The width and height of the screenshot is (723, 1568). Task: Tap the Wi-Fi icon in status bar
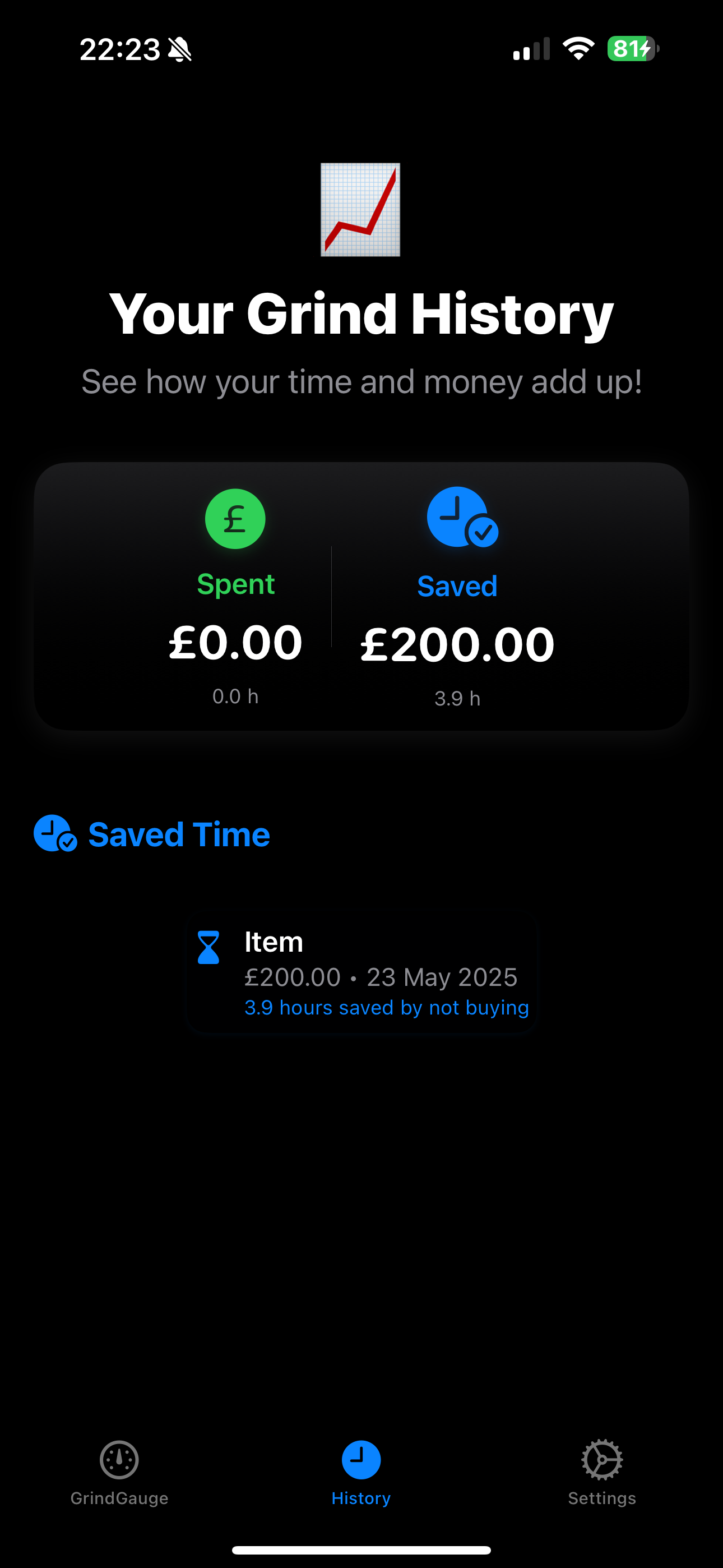click(x=578, y=48)
